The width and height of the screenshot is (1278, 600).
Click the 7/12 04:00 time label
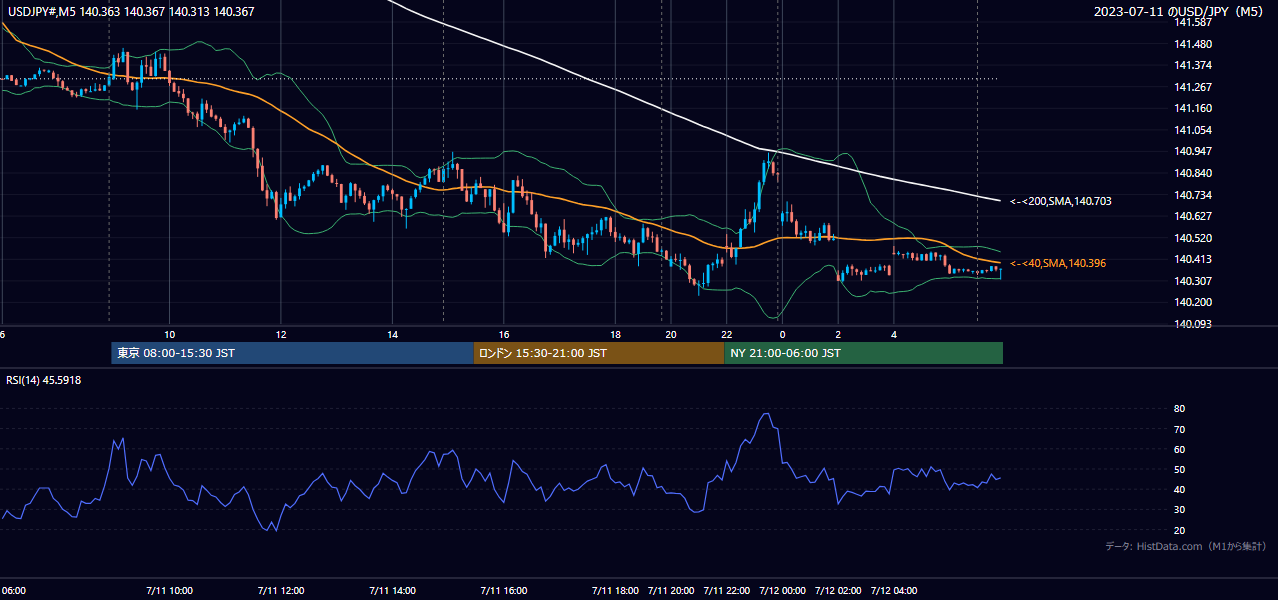[x=894, y=591]
